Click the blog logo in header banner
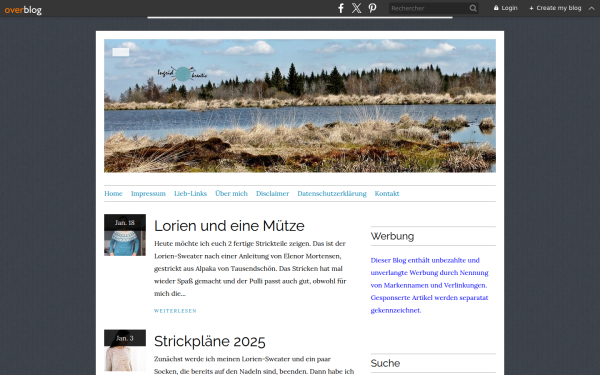The height and width of the screenshot is (375, 600). pyautogui.click(x=182, y=73)
